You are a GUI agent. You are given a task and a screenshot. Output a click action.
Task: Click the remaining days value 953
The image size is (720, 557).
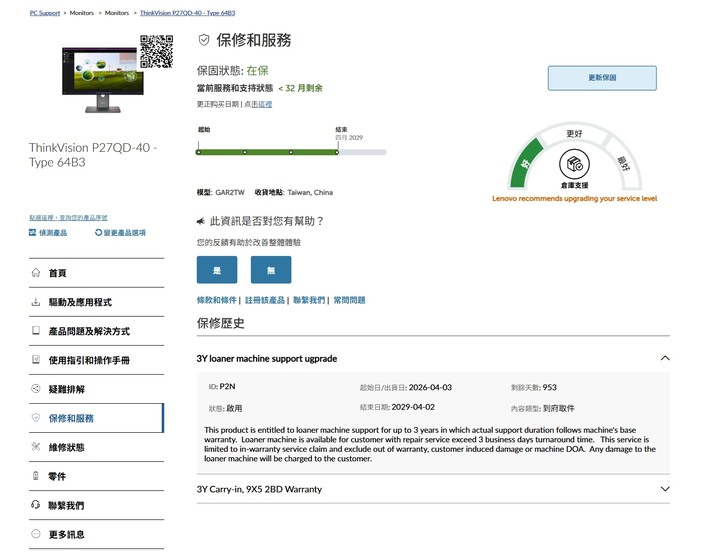pyautogui.click(x=550, y=387)
